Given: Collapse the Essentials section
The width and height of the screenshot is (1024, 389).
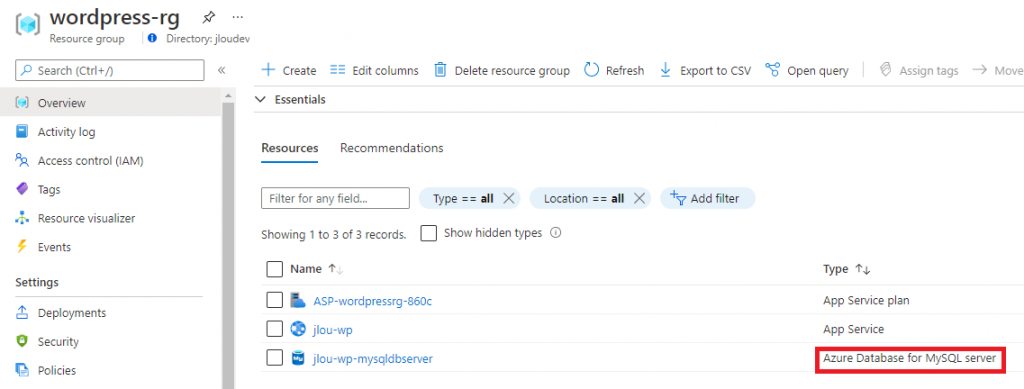Looking at the screenshot, I should click(261, 99).
